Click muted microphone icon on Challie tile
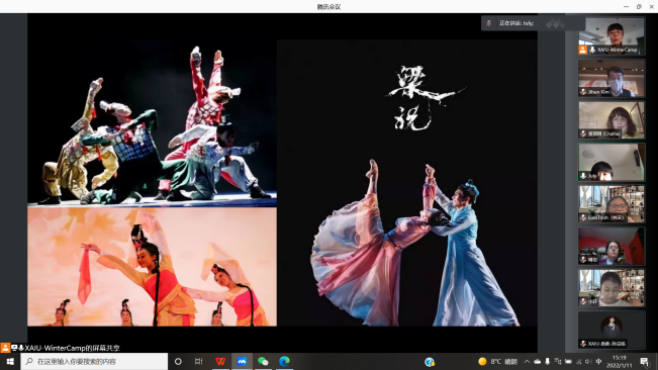658x370 pixels. (583, 134)
